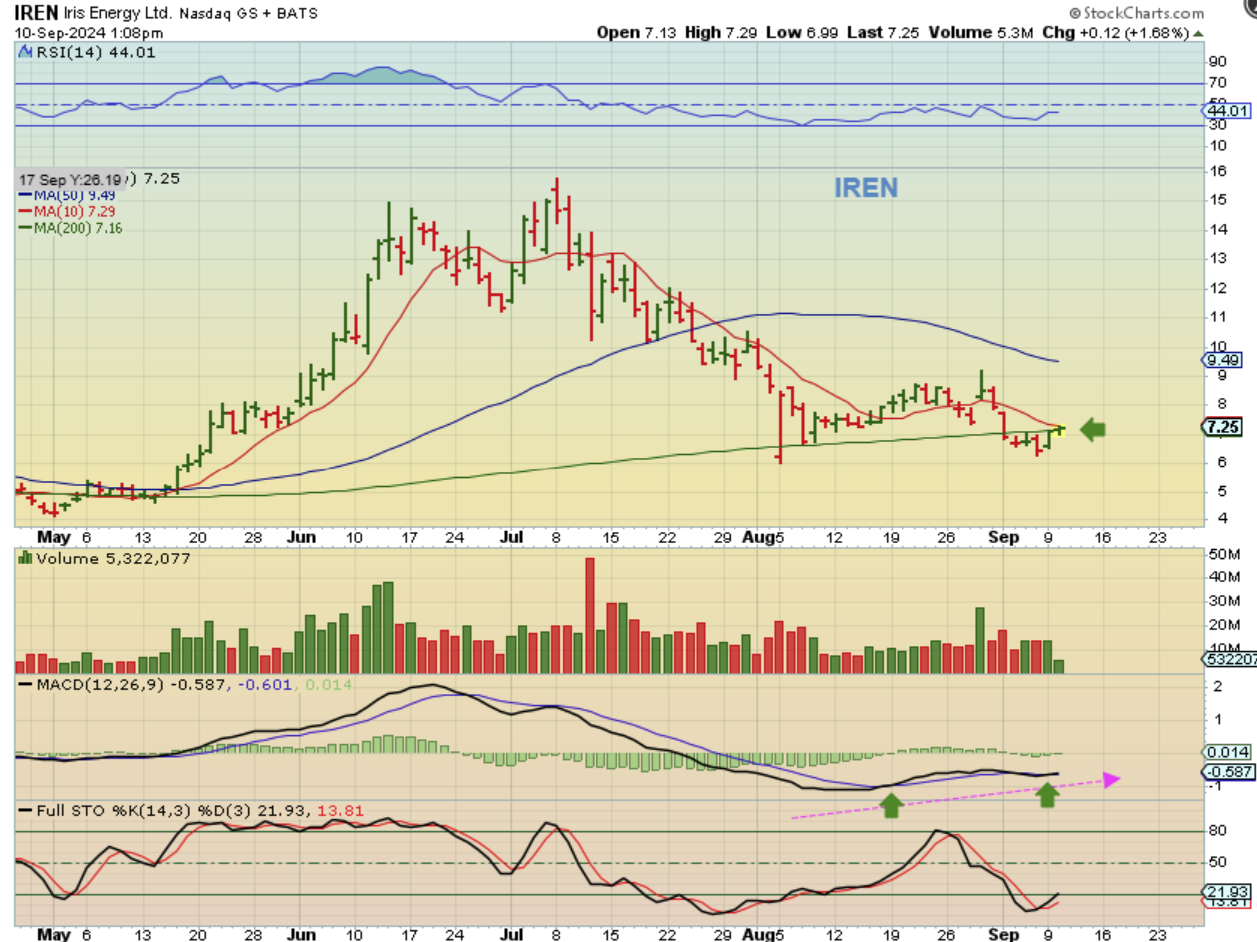Click the 0.014 histogram tag on the MACD axis

point(1226,752)
